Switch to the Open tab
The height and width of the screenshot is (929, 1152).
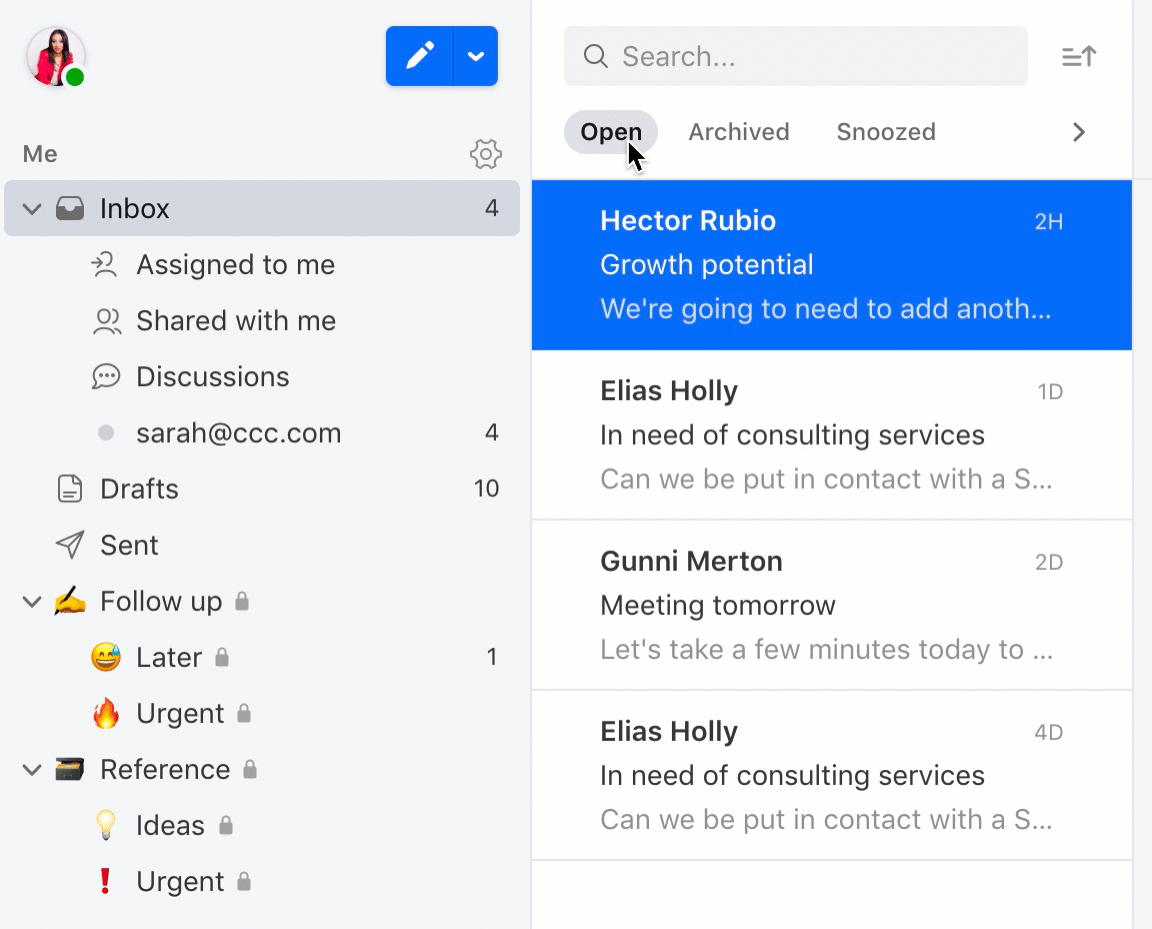[x=611, y=132]
